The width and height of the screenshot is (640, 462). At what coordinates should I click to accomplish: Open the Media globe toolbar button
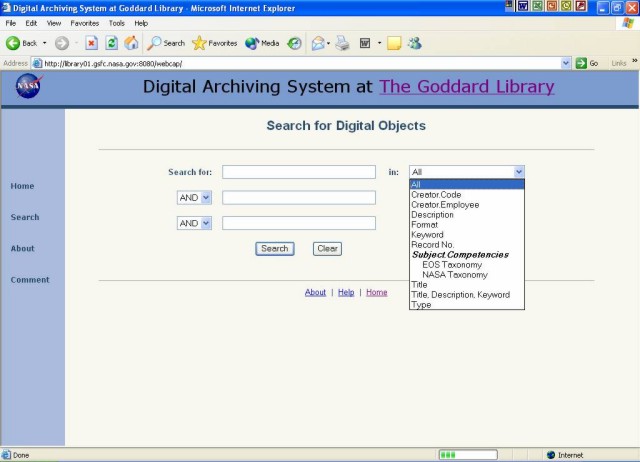click(x=262, y=43)
